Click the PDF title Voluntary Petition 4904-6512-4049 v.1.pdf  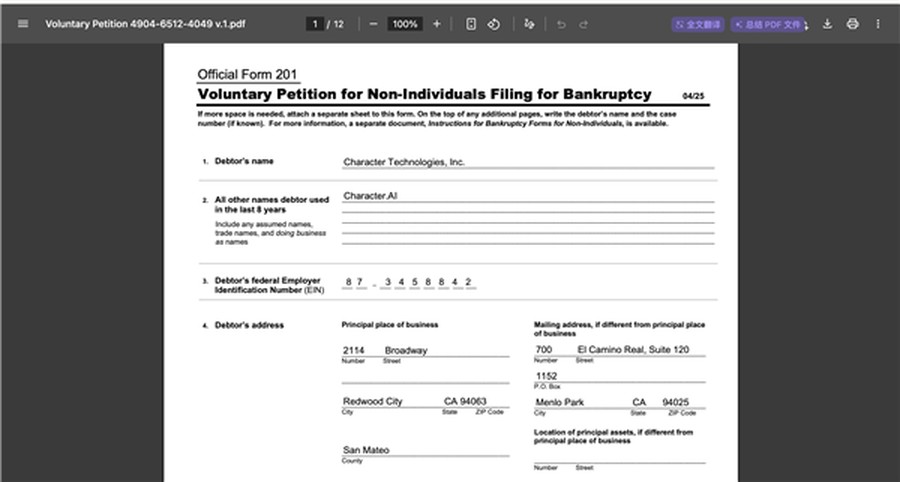tap(145, 24)
